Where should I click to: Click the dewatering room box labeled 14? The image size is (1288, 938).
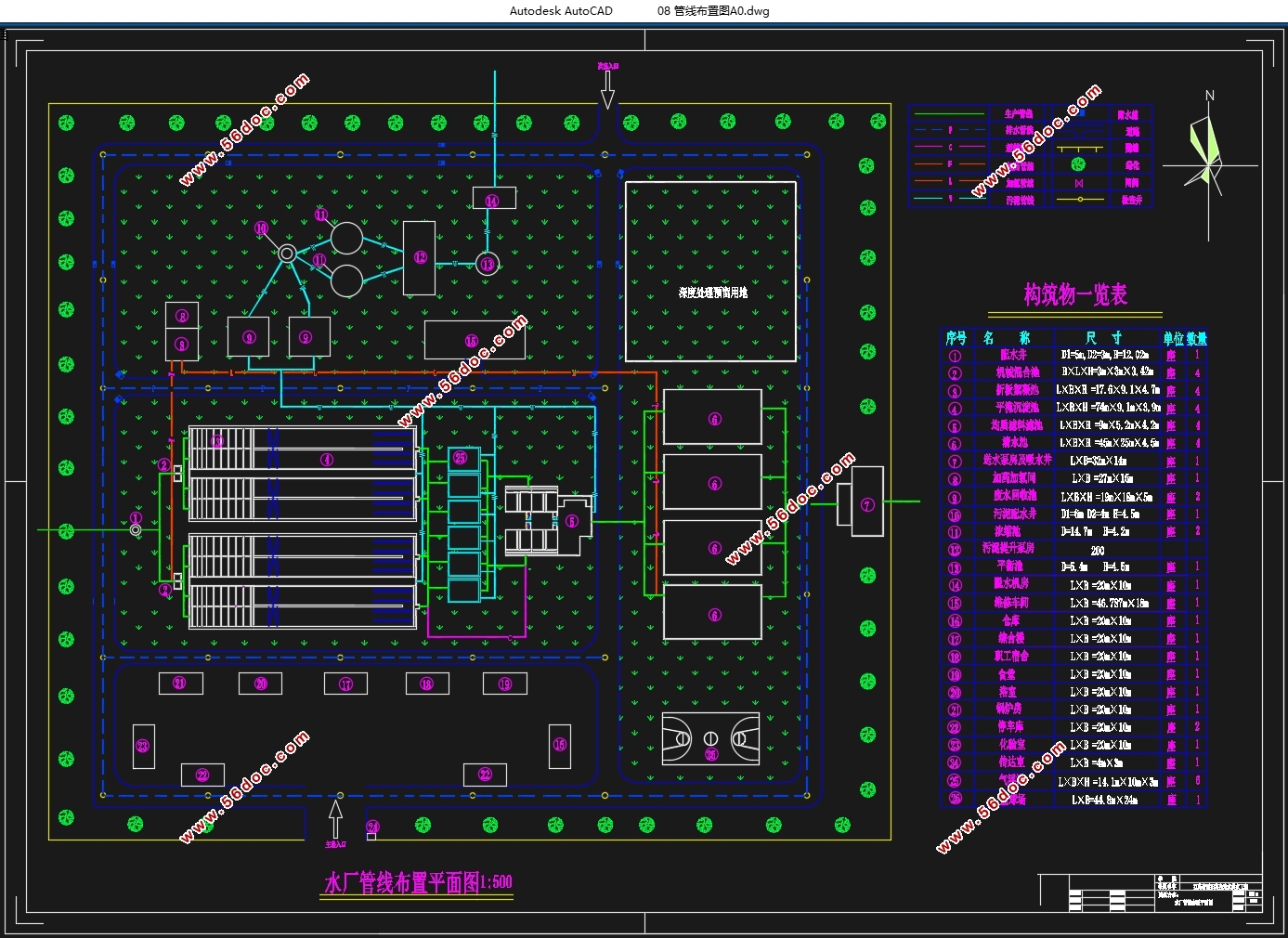[x=492, y=199]
